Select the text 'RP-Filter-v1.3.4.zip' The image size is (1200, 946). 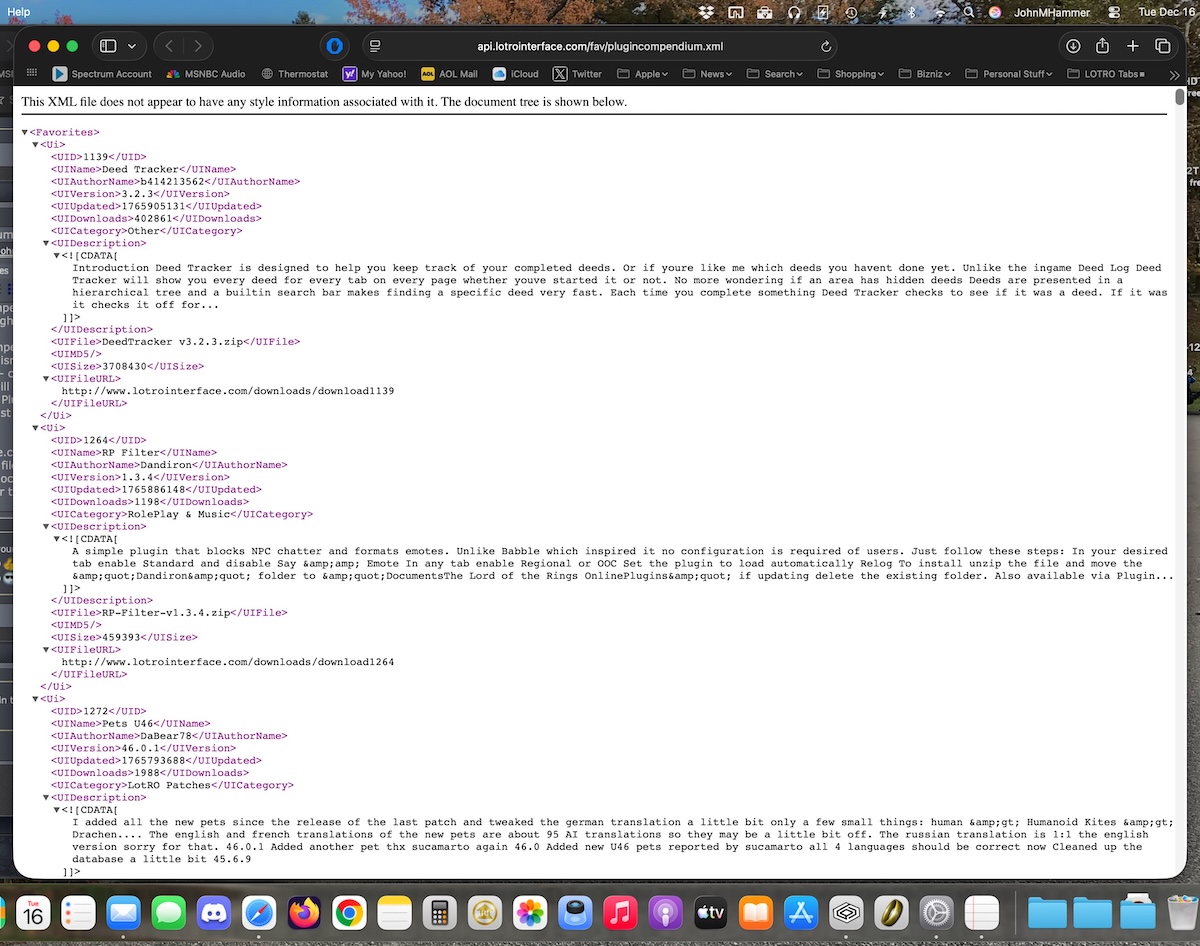[x=167, y=613]
